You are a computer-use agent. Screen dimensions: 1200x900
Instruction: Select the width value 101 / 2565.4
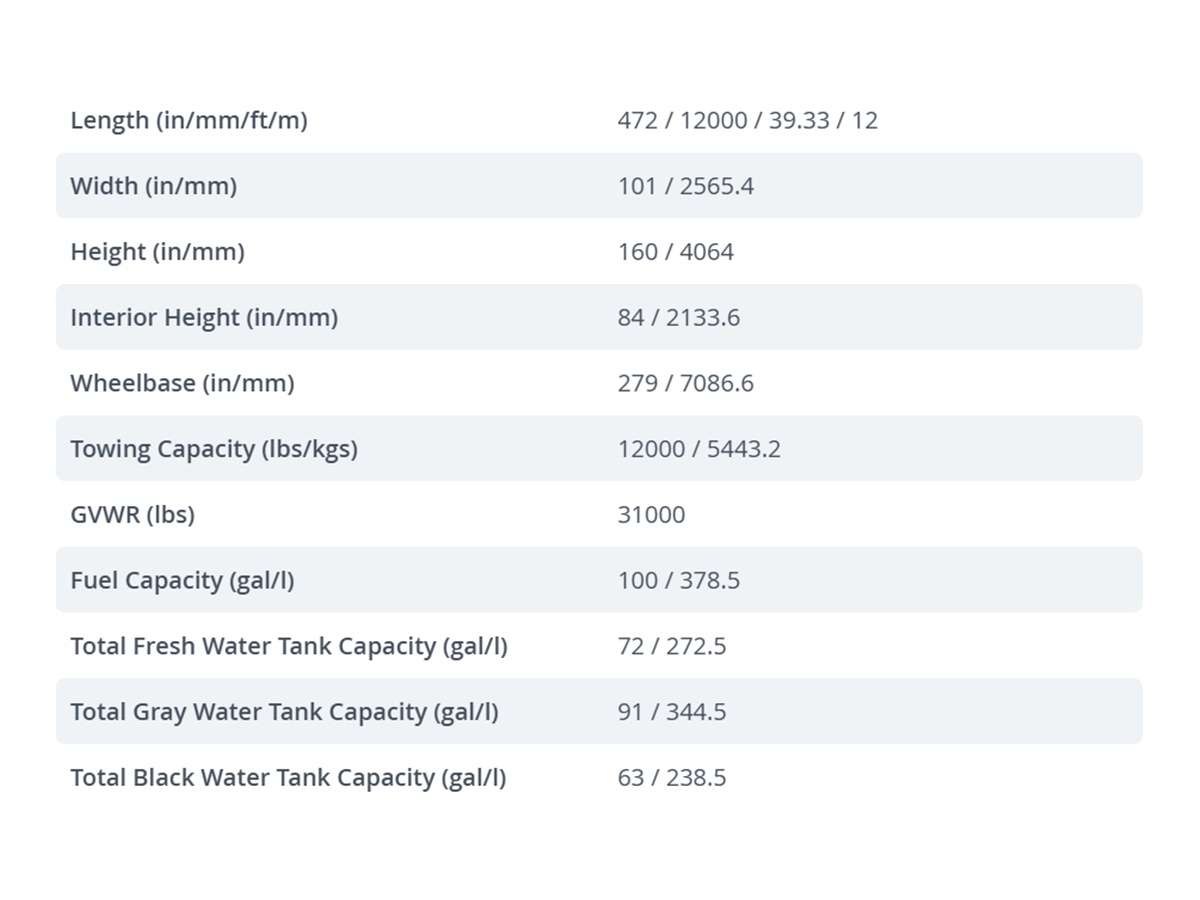point(686,186)
